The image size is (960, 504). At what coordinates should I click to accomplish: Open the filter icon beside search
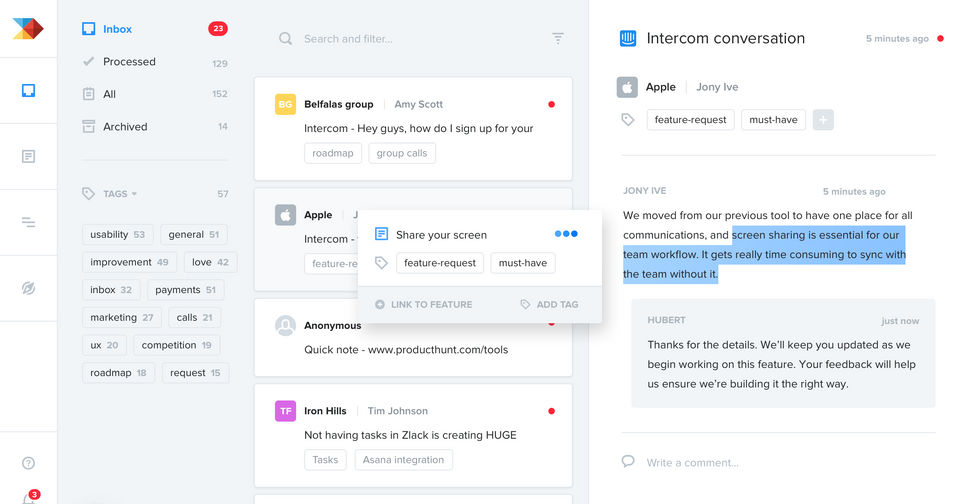click(558, 38)
